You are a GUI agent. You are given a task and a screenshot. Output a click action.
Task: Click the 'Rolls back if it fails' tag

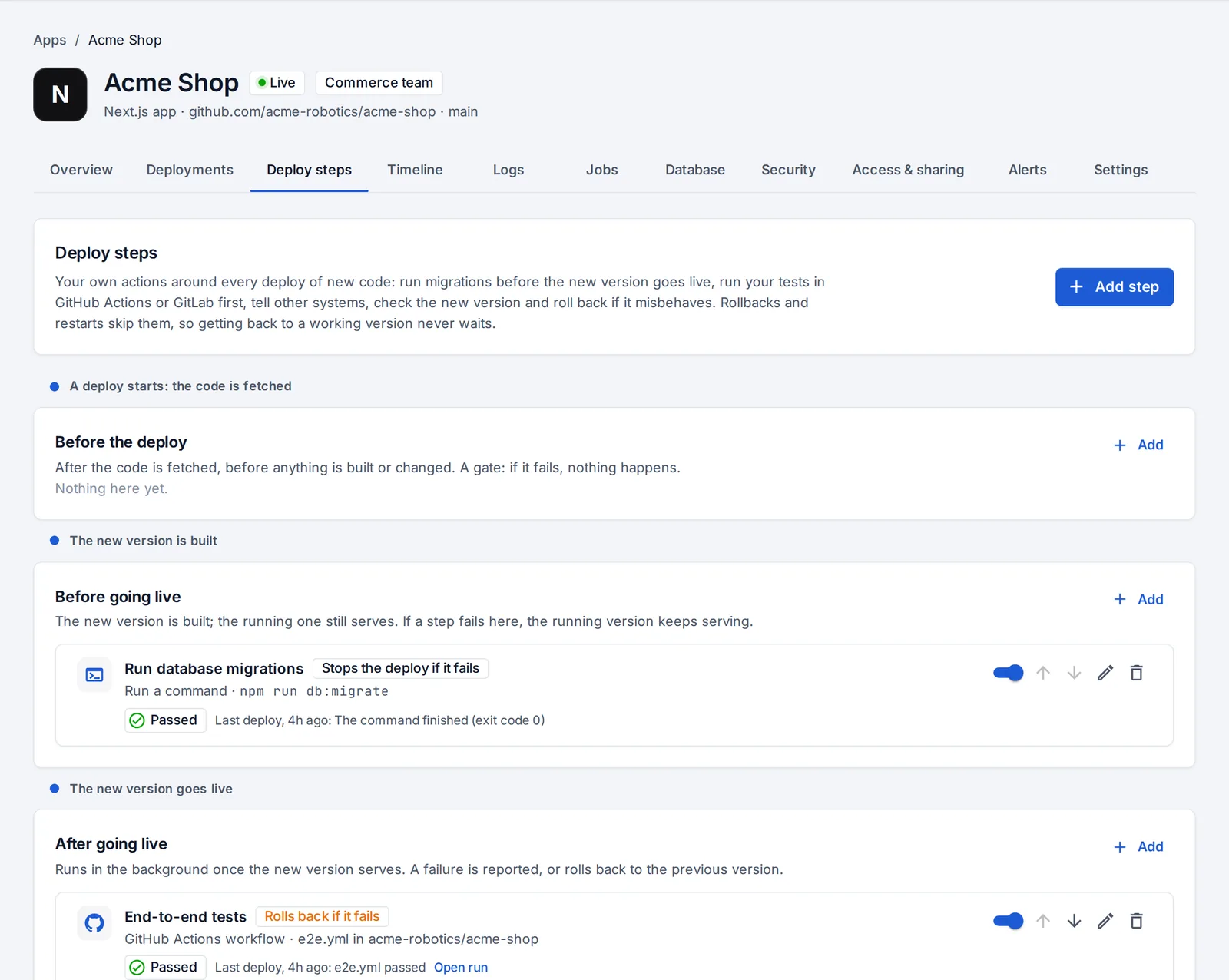[322, 916]
